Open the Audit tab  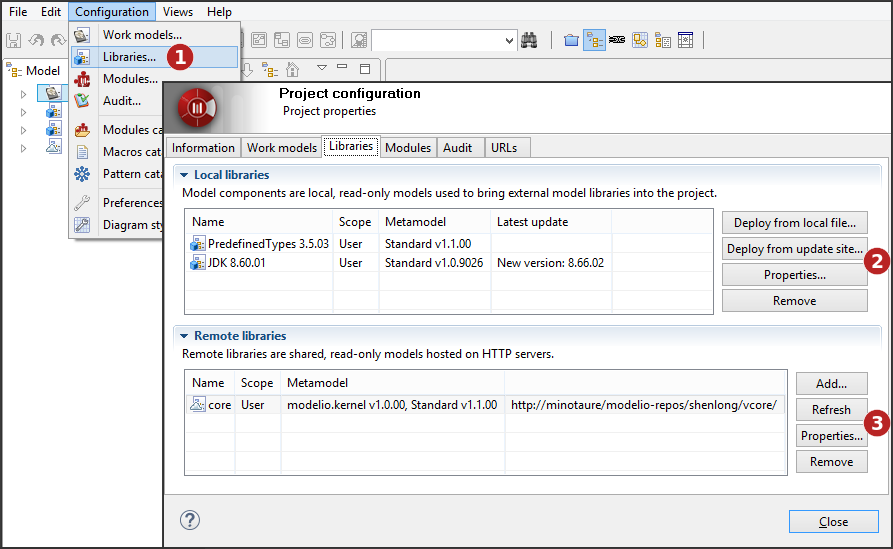coord(457,148)
